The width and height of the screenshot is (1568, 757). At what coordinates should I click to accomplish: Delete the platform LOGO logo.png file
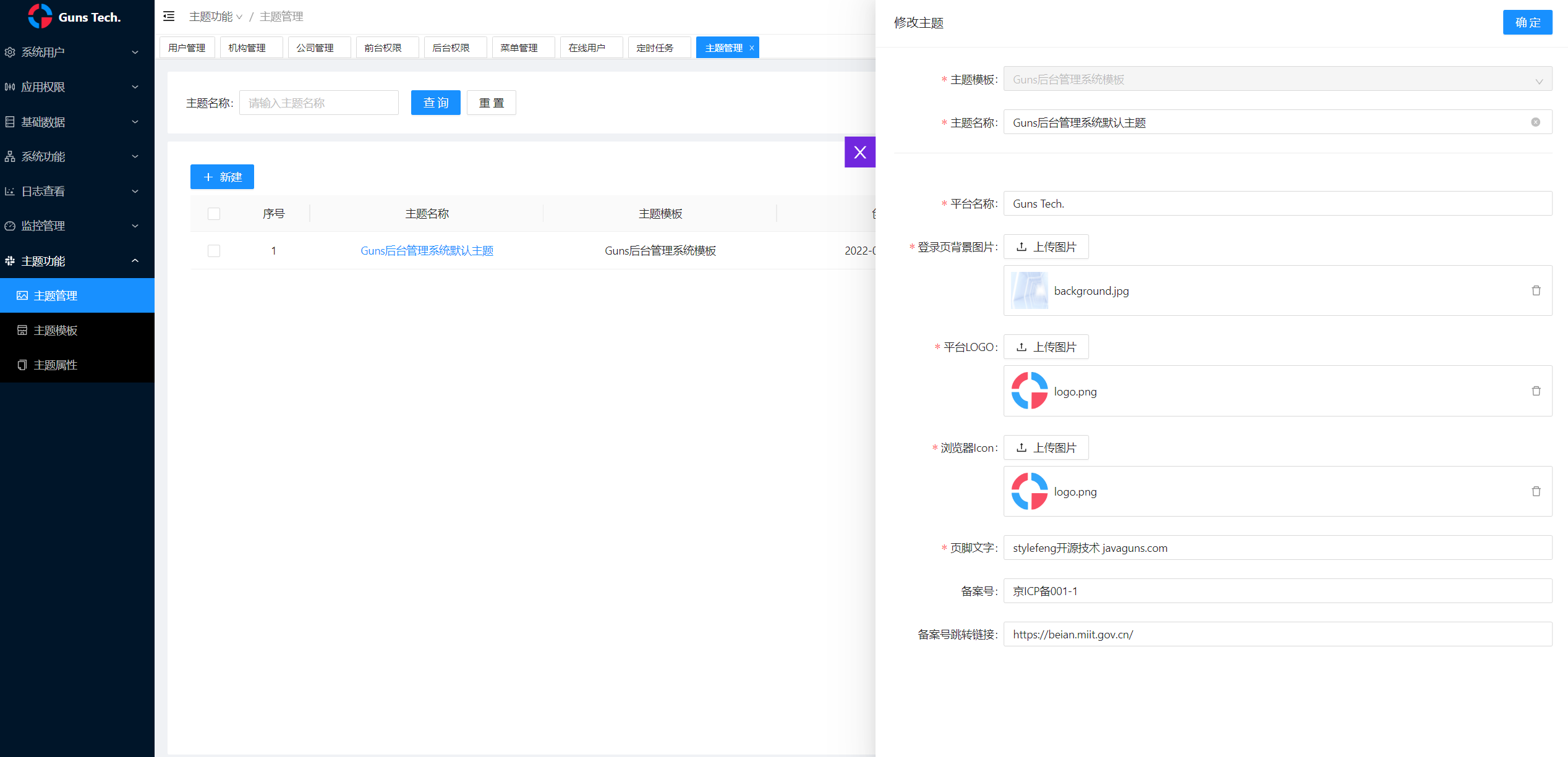click(1536, 391)
